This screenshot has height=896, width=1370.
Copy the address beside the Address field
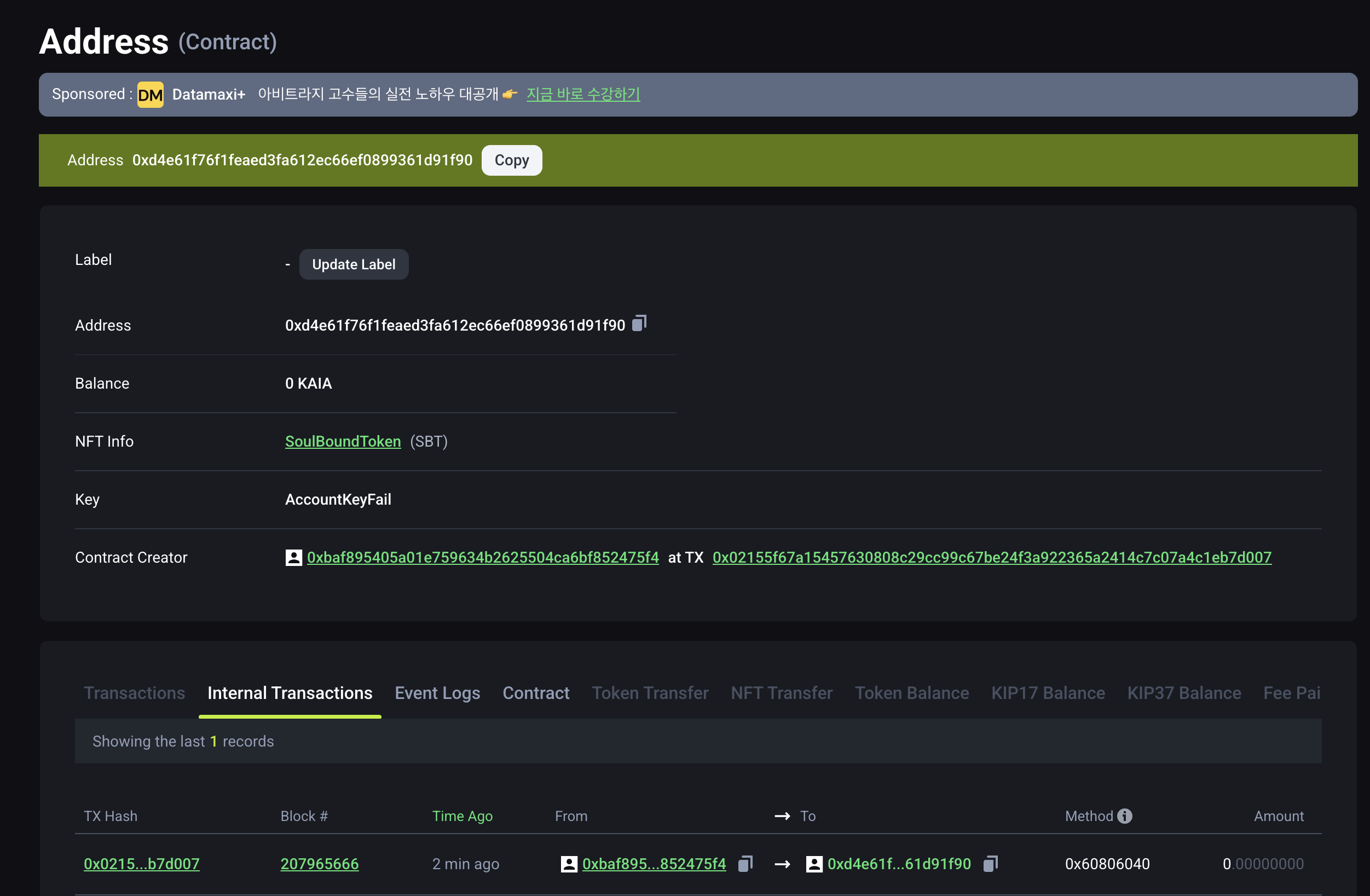[639, 323]
